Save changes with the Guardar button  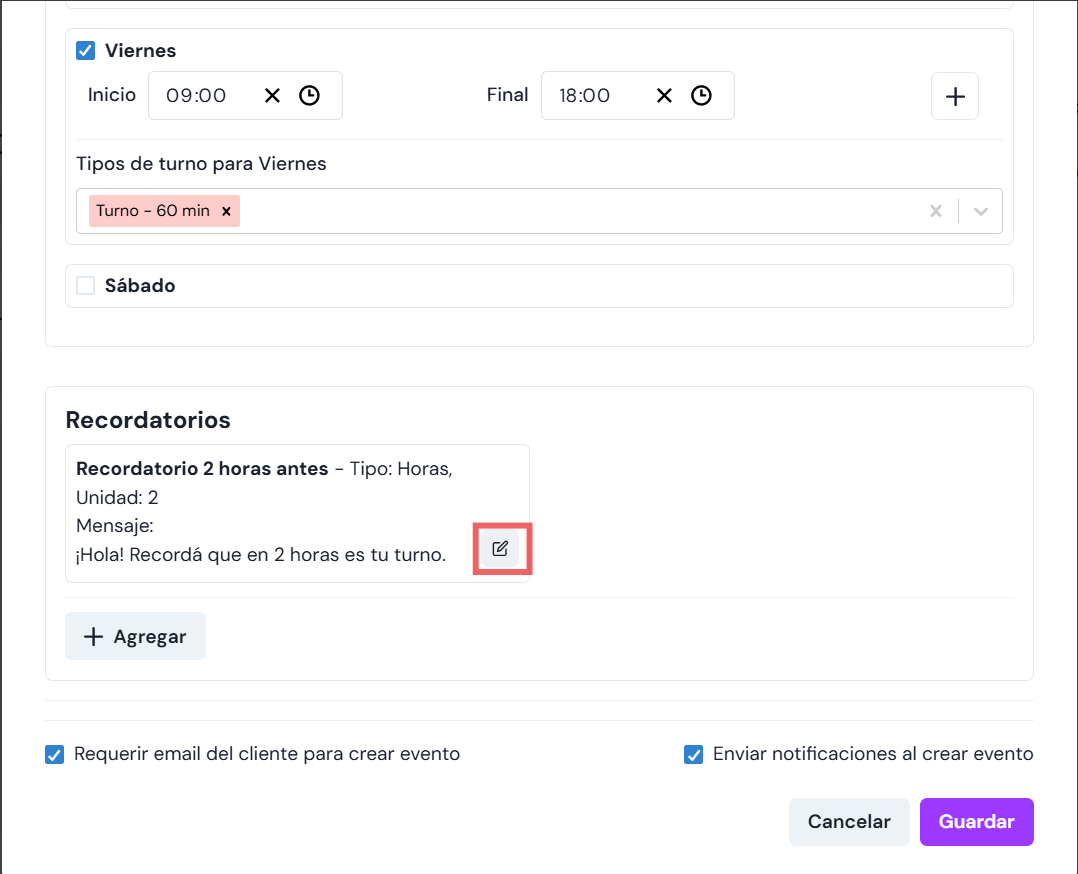[976, 822]
